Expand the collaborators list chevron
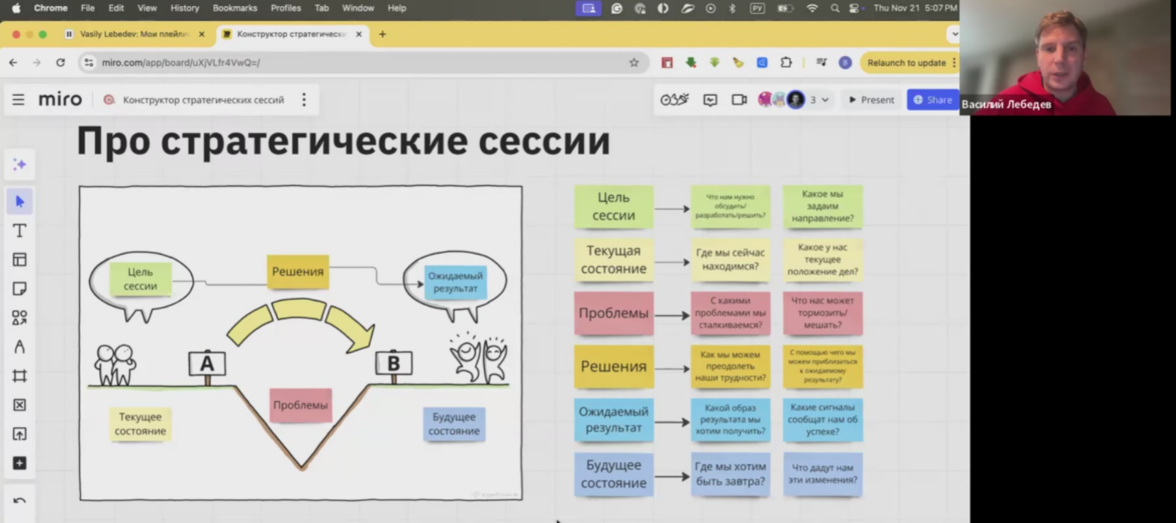This screenshot has width=1176, height=523. pos(825,100)
